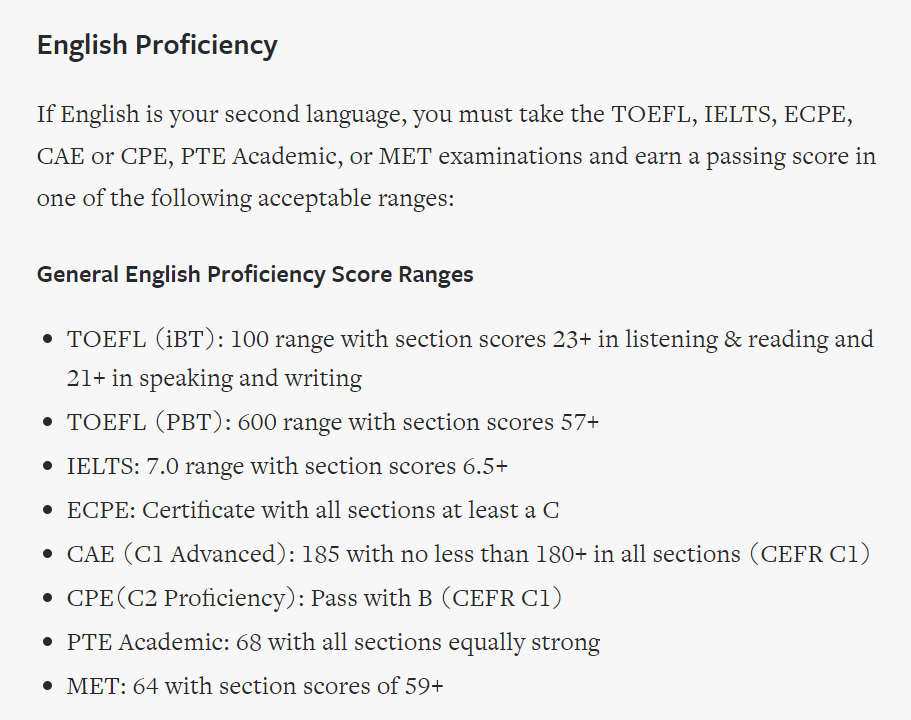
Task: Click the General English Proficiency Score Ranges subheading
Action: tap(255, 274)
